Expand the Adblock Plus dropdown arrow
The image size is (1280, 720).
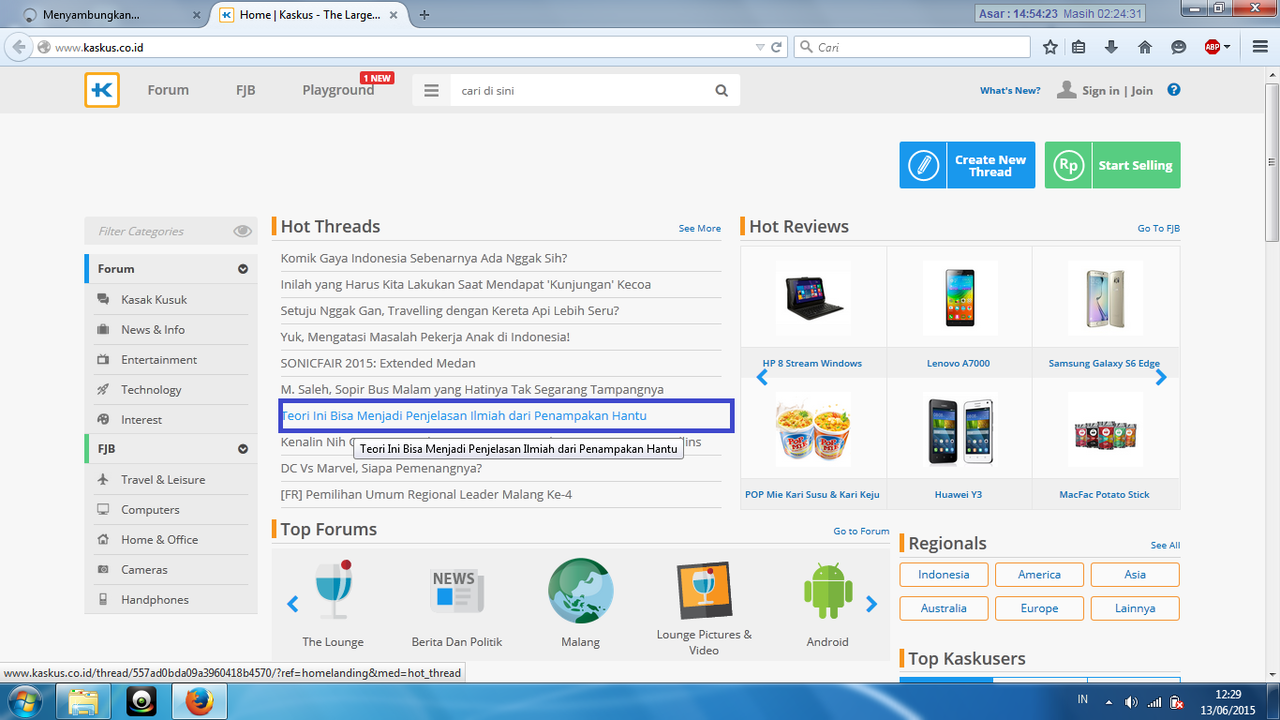[1227, 47]
